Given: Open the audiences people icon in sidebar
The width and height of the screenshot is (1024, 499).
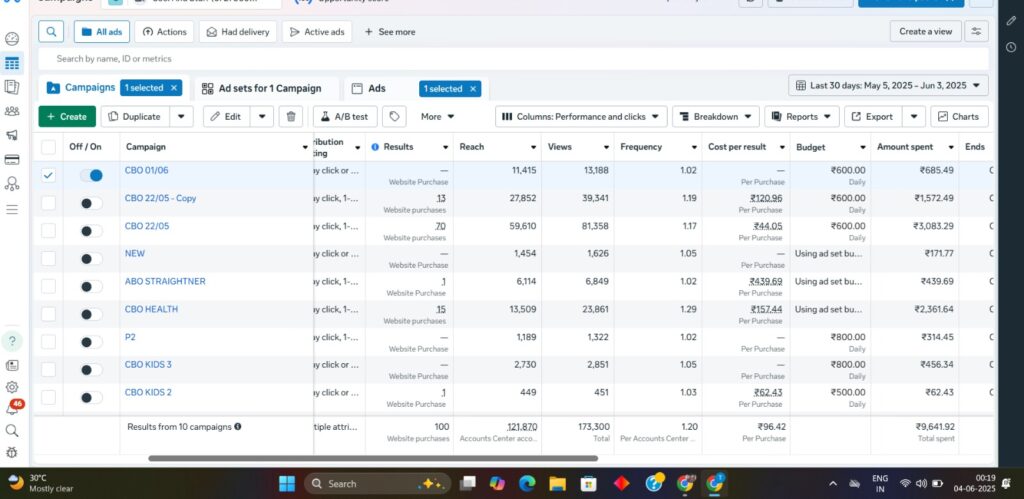Looking at the screenshot, I should (12, 111).
